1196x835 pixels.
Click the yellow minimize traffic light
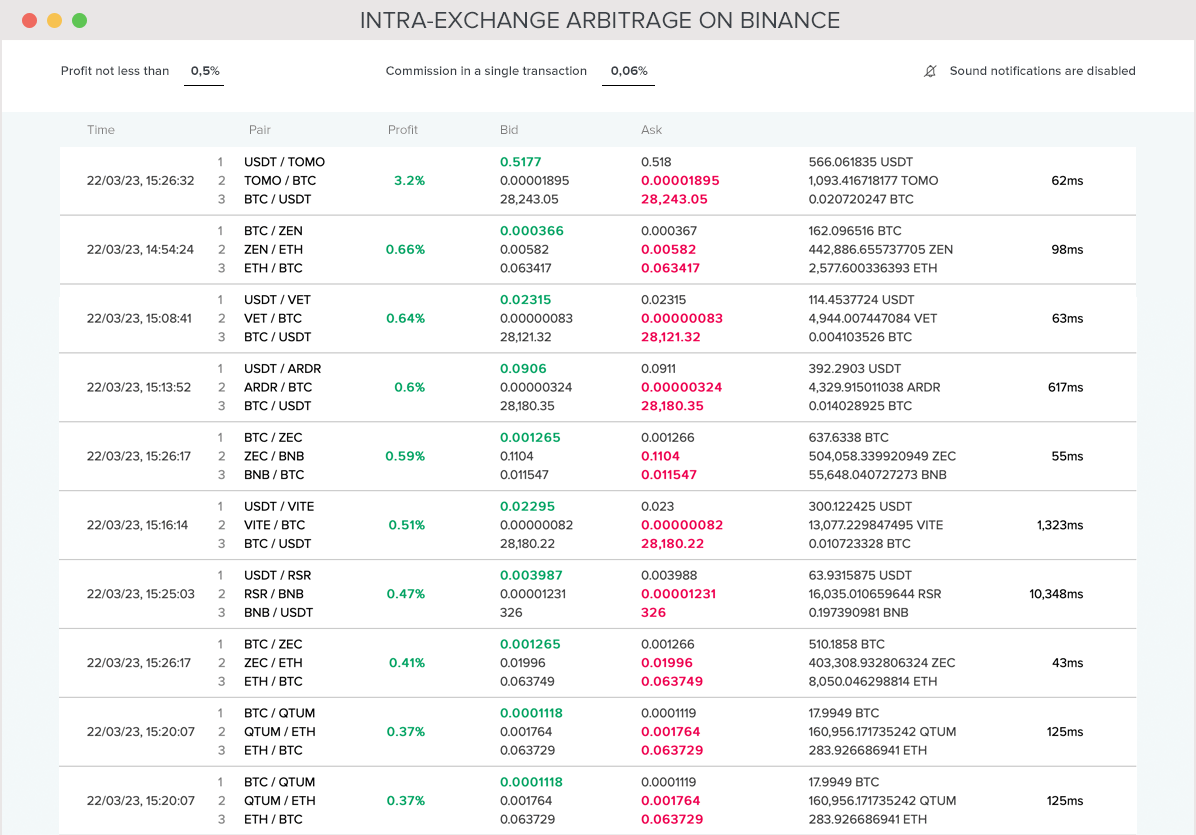52,18
